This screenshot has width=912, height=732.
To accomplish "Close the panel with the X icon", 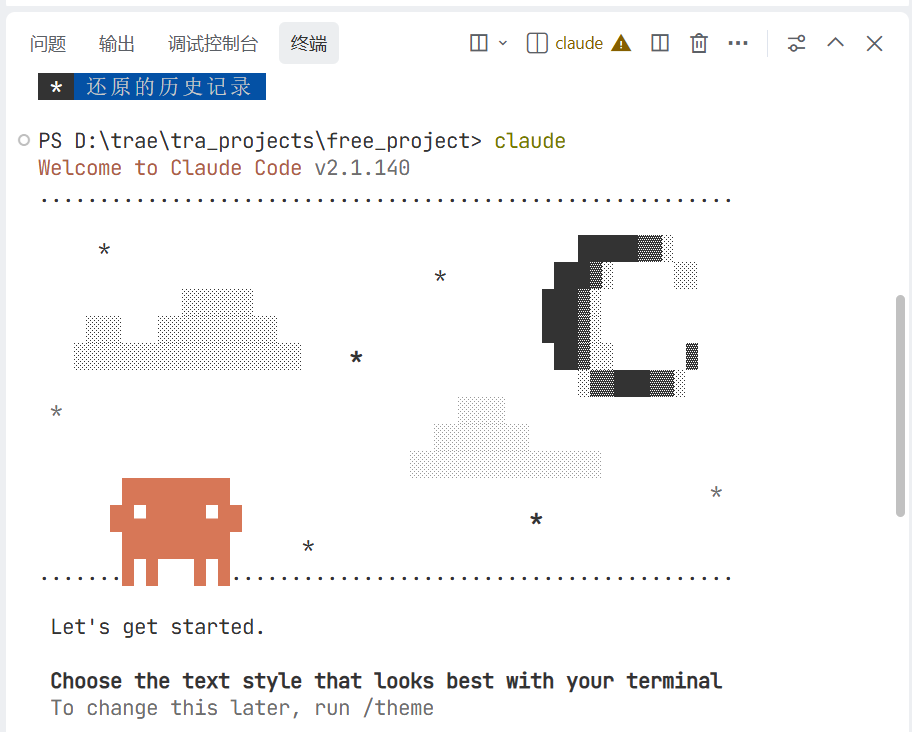I will [x=874, y=44].
